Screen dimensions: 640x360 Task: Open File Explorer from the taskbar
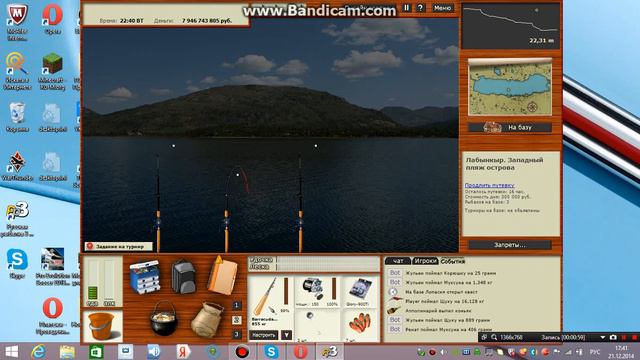[67, 351]
